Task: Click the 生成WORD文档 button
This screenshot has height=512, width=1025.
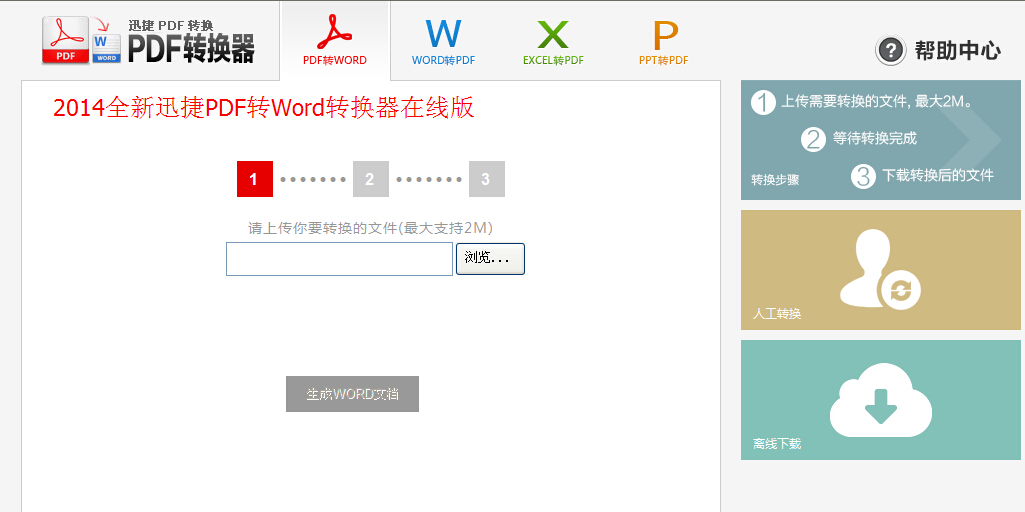Action: click(352, 394)
